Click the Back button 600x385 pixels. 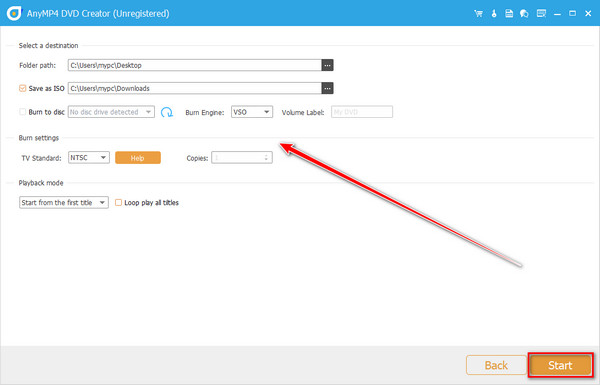coord(496,365)
